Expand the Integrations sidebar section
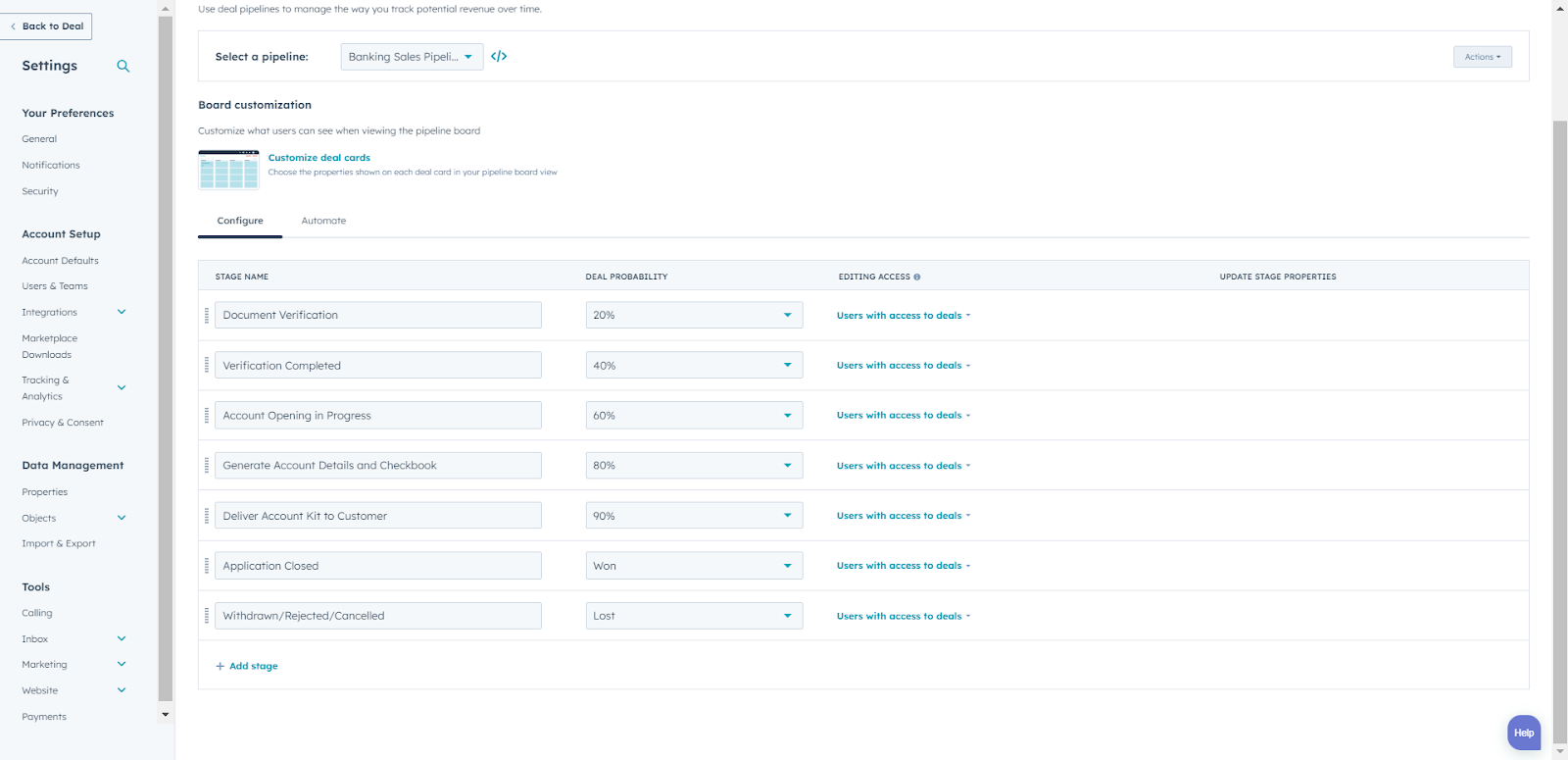 122,312
